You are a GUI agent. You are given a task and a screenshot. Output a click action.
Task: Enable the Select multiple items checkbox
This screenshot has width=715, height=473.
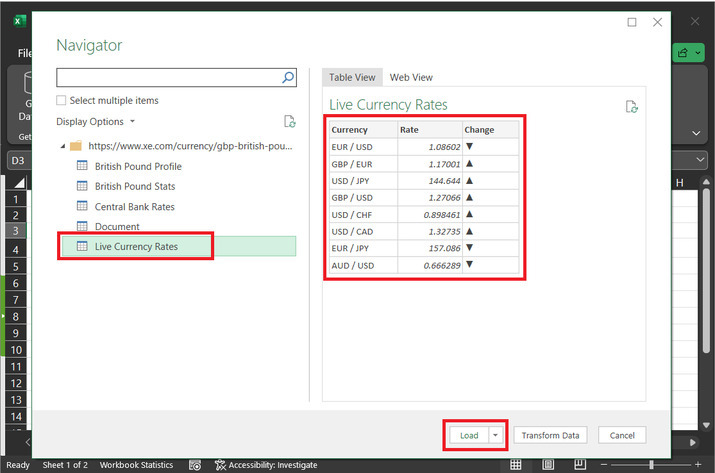tap(61, 100)
